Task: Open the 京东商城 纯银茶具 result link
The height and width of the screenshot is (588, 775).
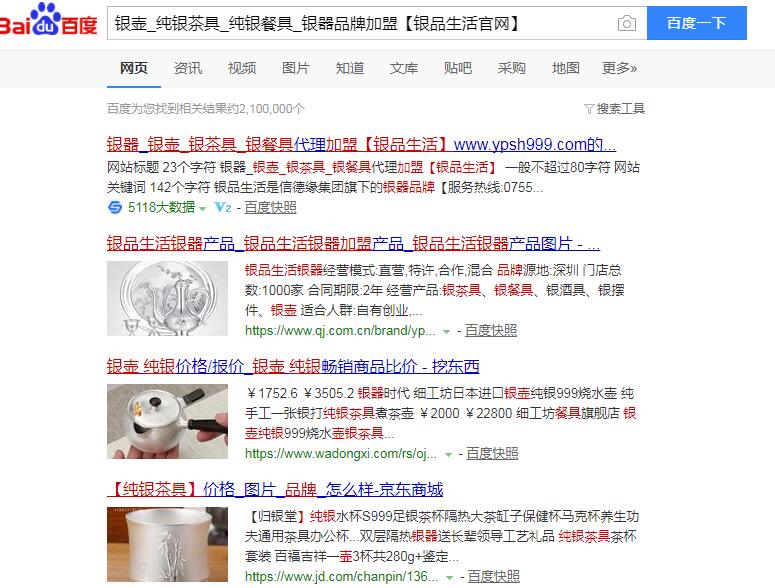Action: 275,489
